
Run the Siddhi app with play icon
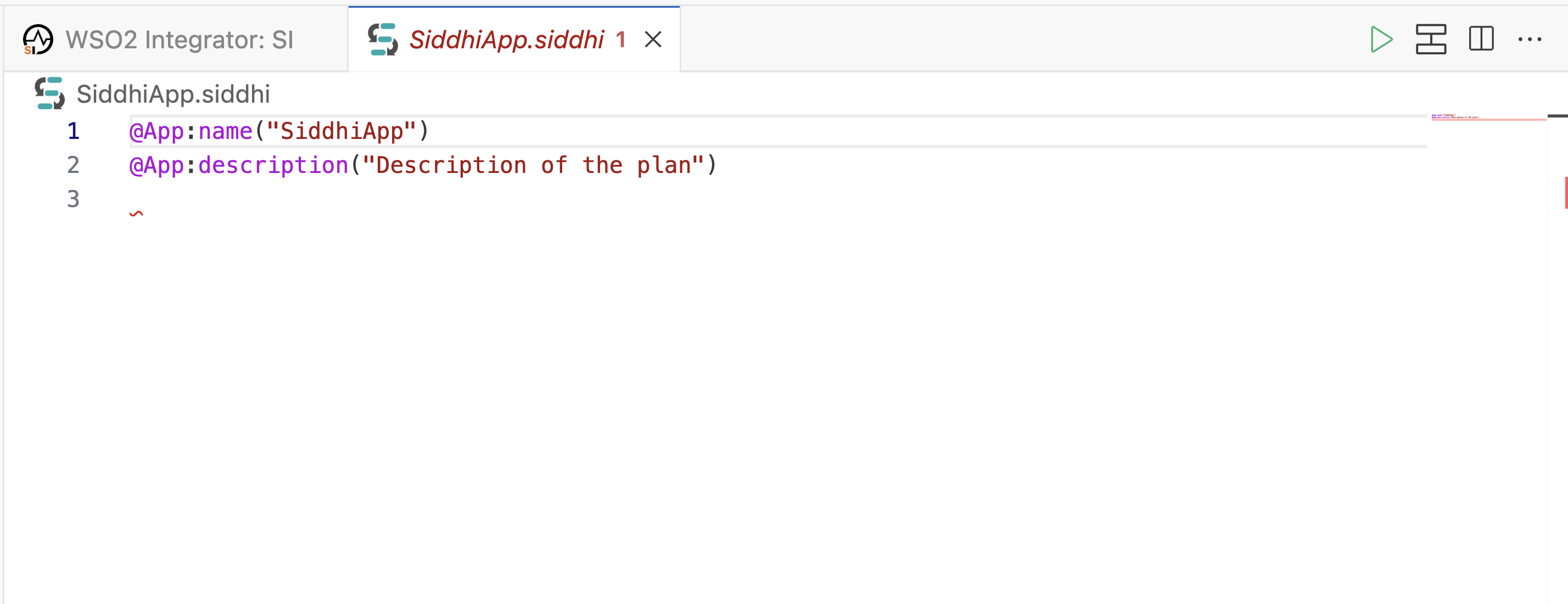click(x=1381, y=40)
